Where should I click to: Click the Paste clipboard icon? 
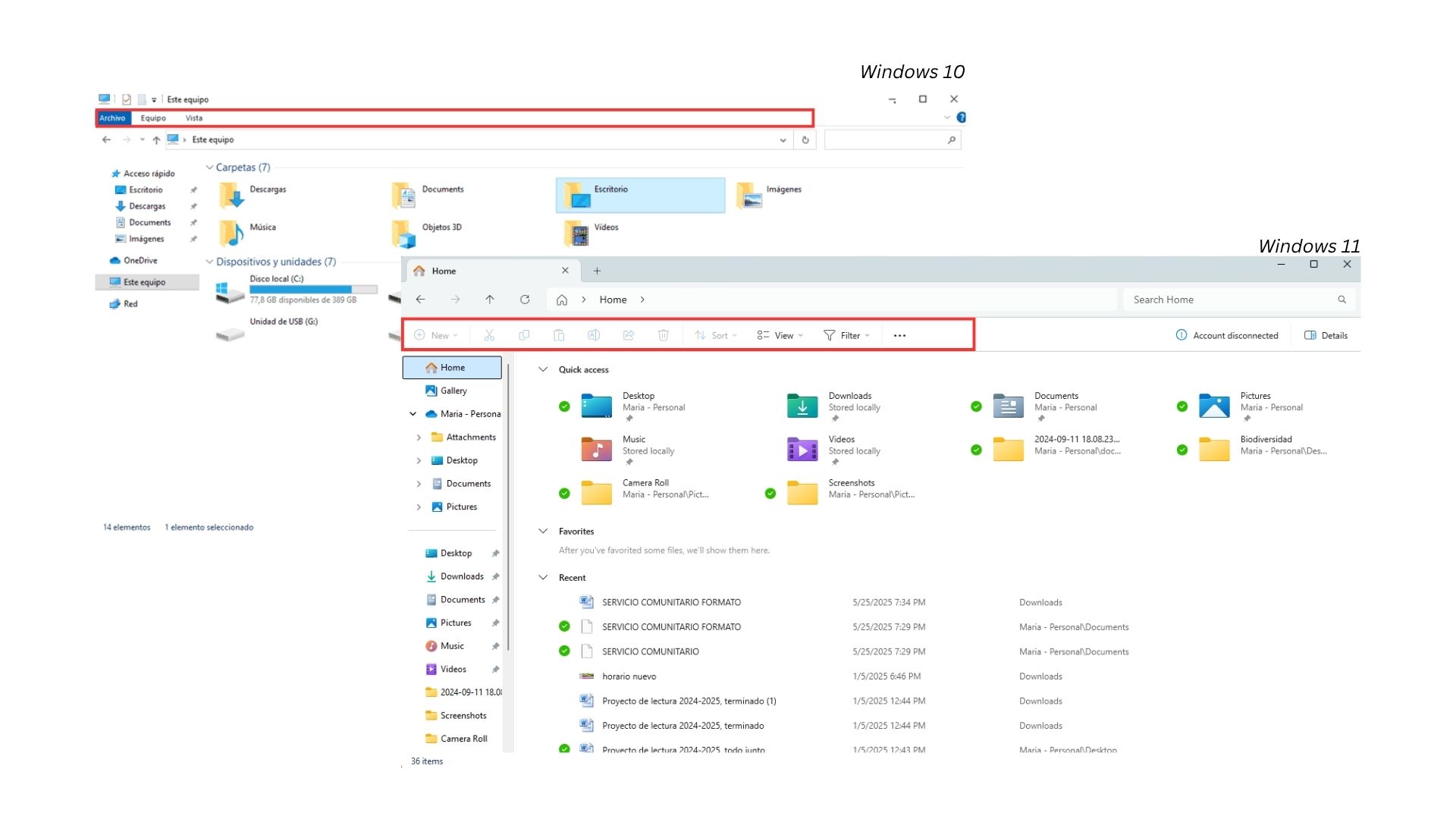[559, 335]
